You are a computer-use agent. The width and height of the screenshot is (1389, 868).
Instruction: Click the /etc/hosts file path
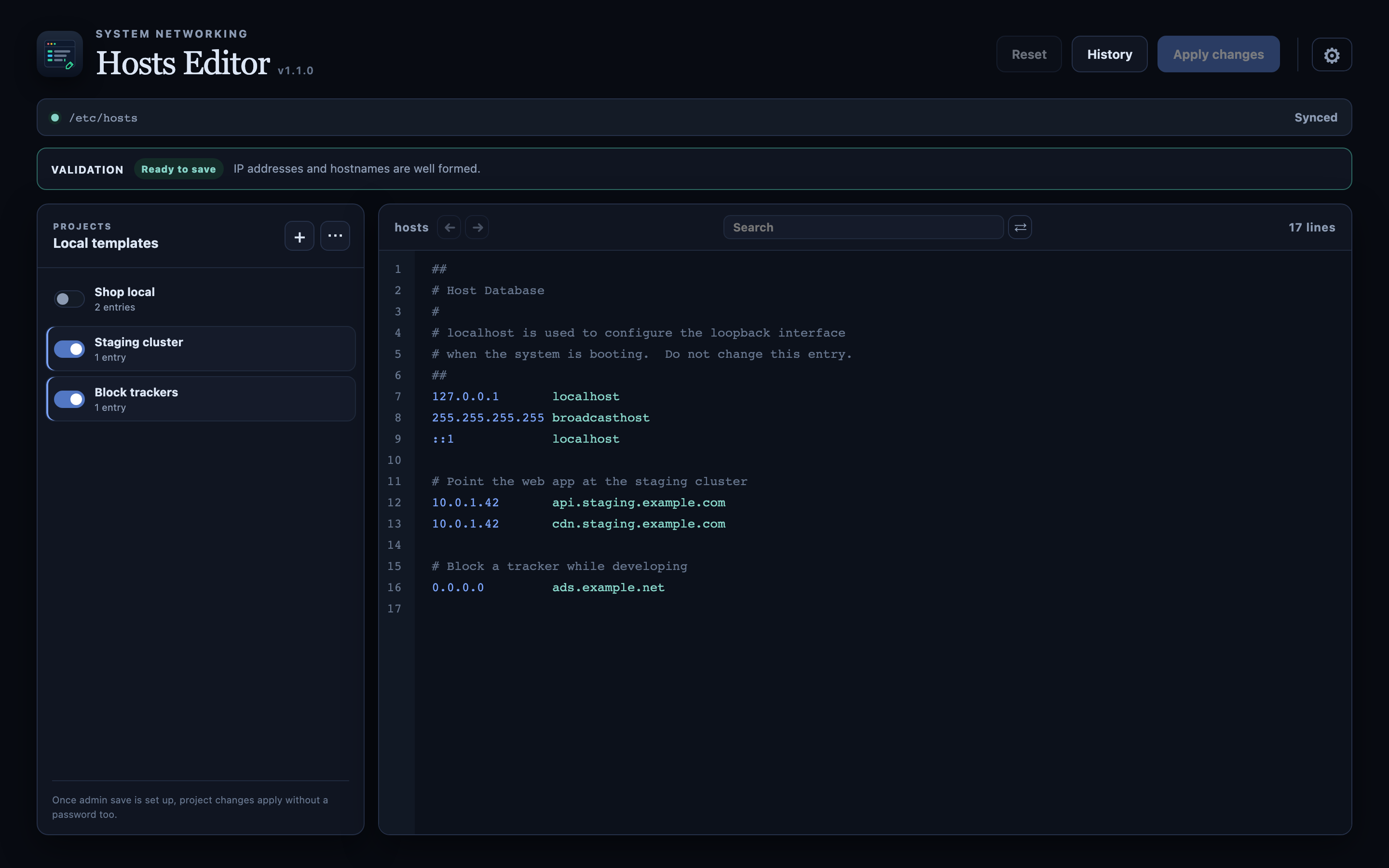click(x=103, y=118)
